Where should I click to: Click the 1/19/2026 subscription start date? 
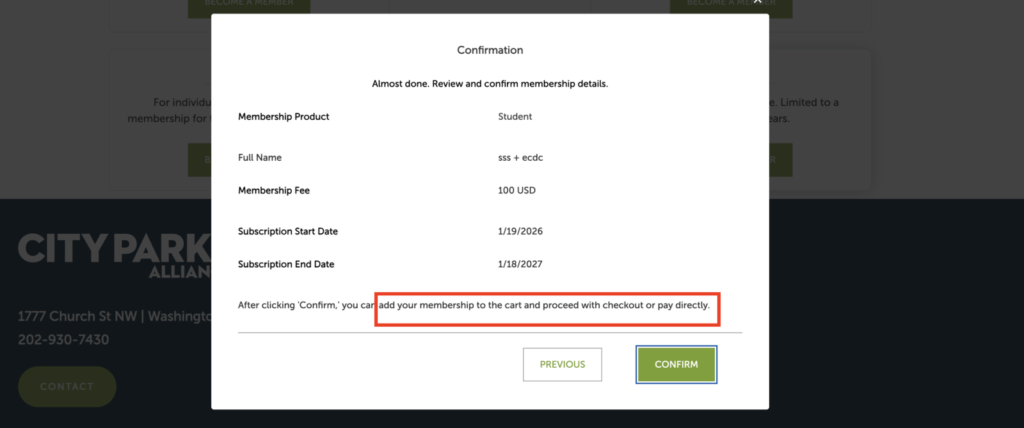[521, 232]
